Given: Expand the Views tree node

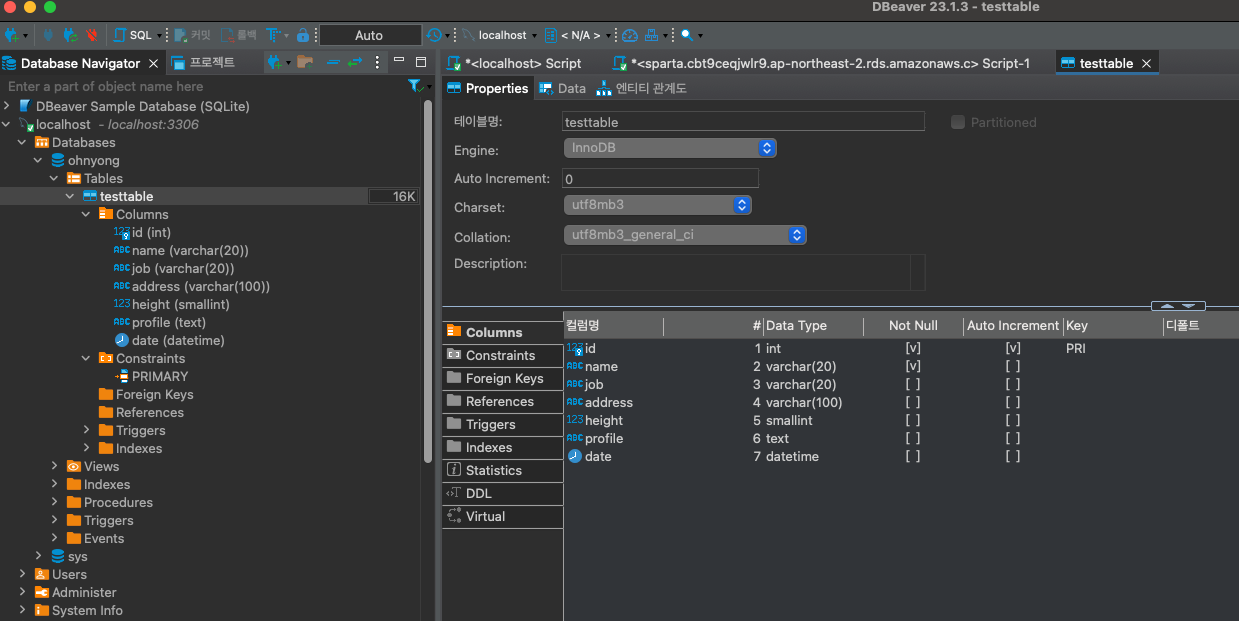Looking at the screenshot, I should 54,467.
